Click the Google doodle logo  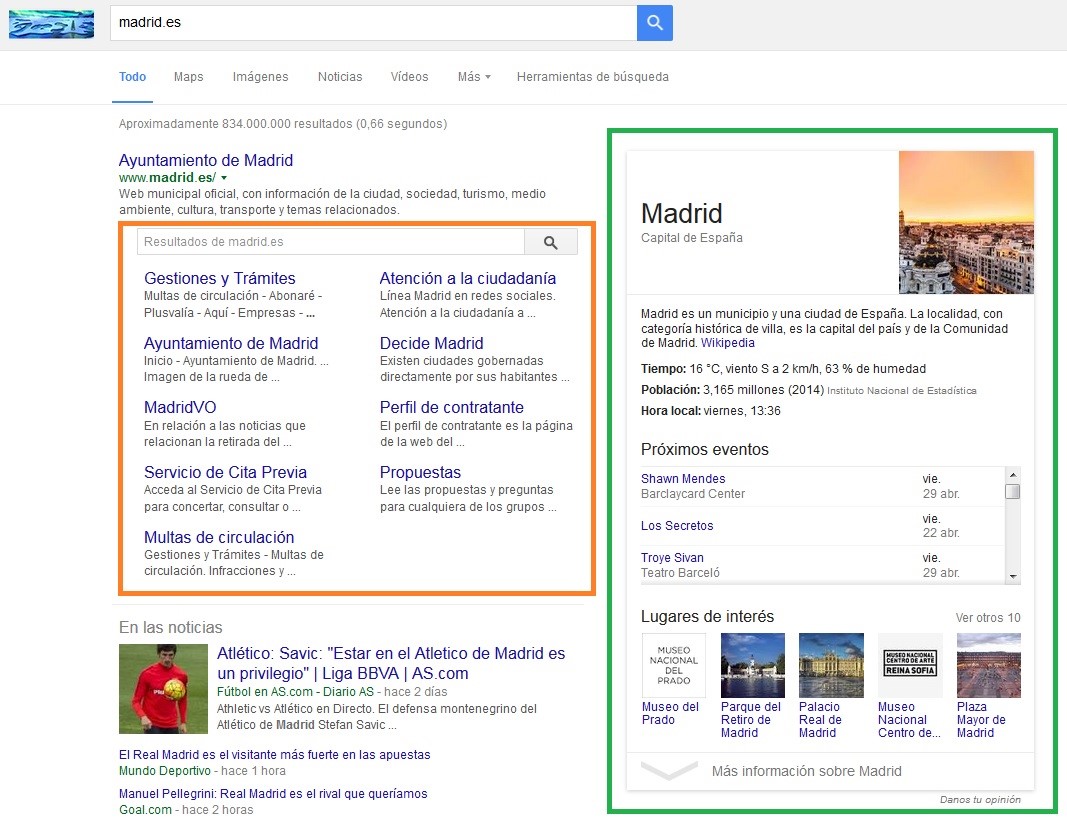point(52,24)
